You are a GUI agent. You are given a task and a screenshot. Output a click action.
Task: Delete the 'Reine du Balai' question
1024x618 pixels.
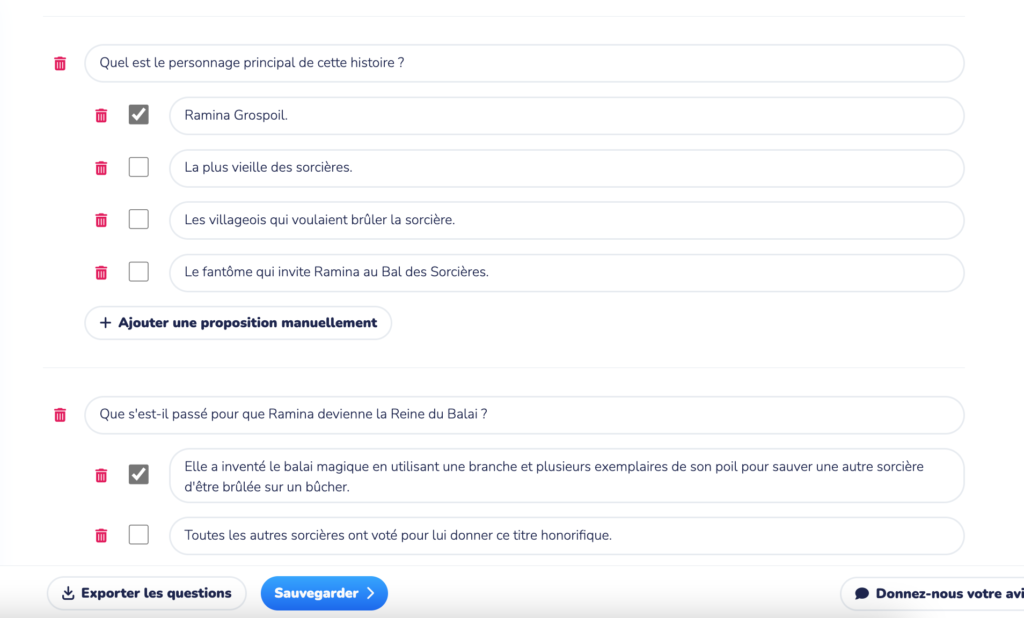pyautogui.click(x=60, y=415)
